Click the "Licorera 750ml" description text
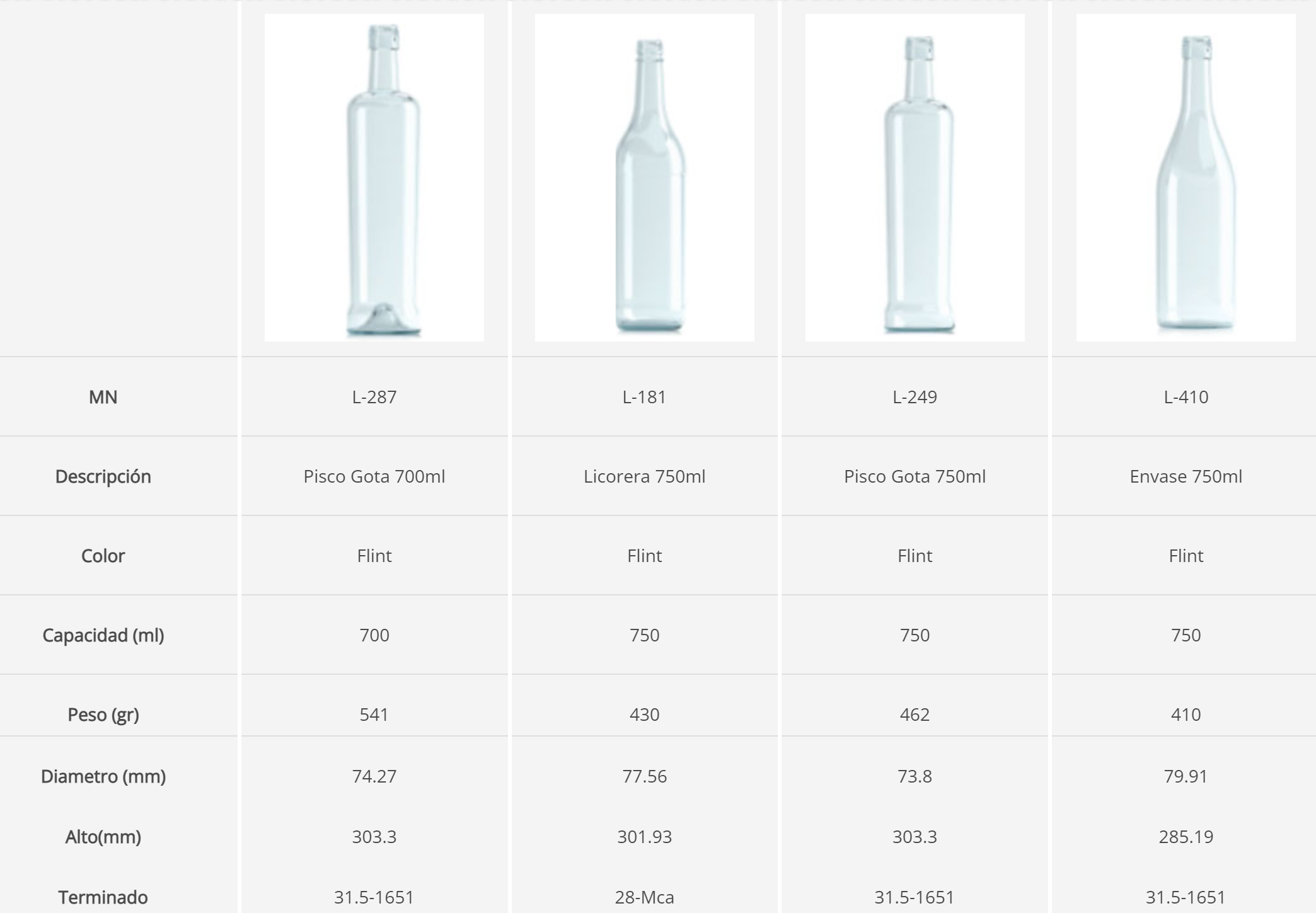This screenshot has height=913, width=1316. click(644, 476)
